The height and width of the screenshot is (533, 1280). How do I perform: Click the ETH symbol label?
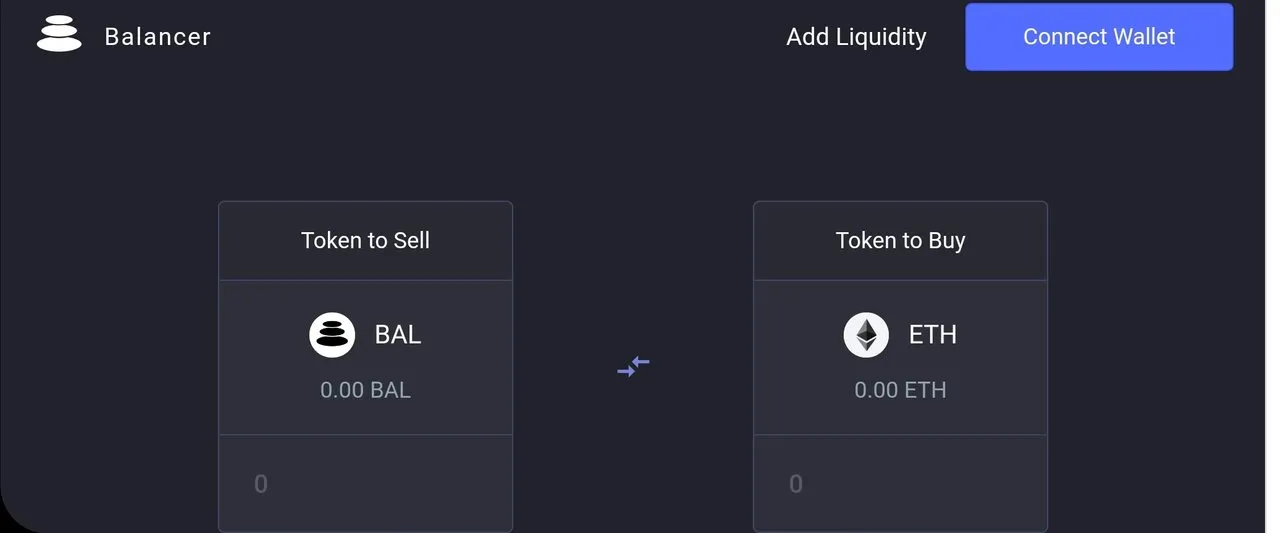(x=933, y=335)
